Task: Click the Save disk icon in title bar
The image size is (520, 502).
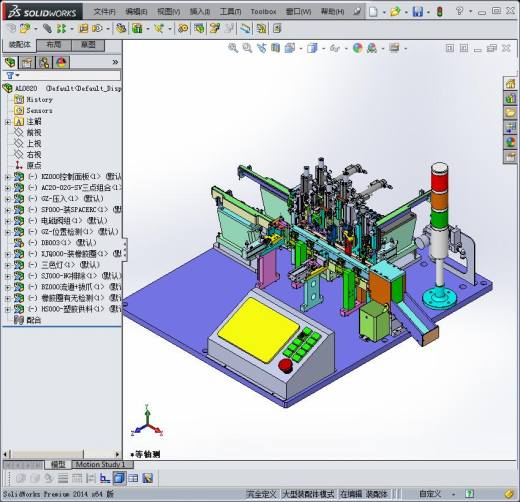Action: (x=417, y=12)
